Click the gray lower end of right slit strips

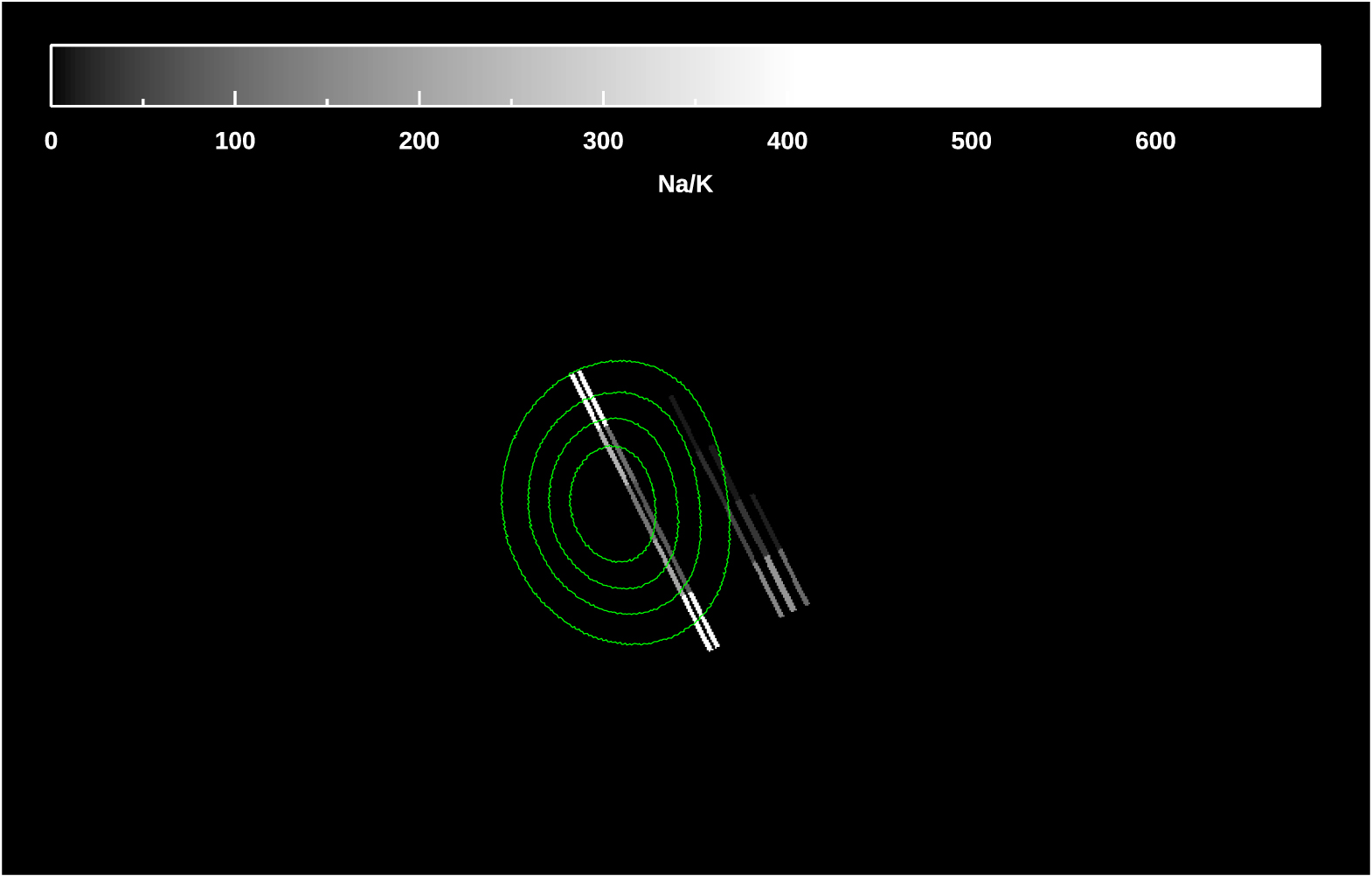pyautogui.click(x=786, y=594)
